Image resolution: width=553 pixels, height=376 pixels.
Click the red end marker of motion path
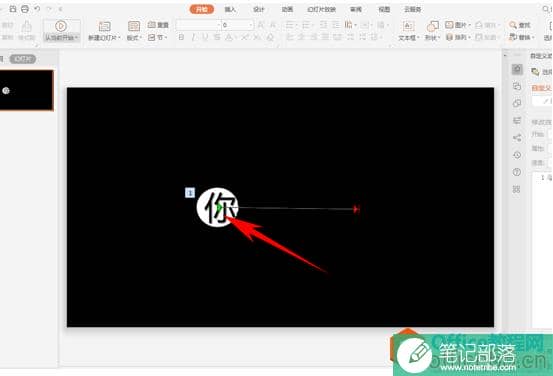356,209
